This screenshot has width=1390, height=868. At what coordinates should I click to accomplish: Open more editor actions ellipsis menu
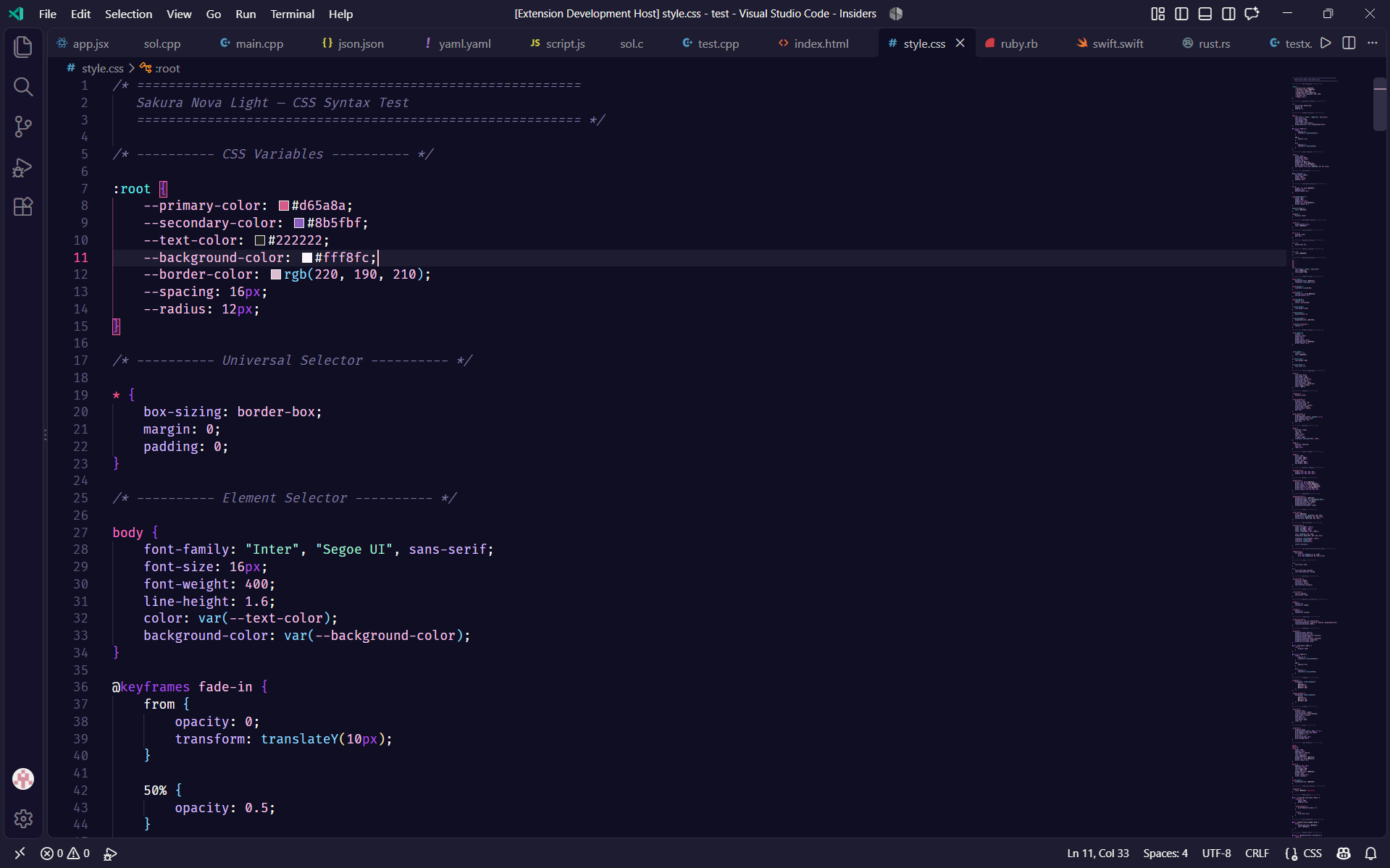pyautogui.click(x=1373, y=43)
